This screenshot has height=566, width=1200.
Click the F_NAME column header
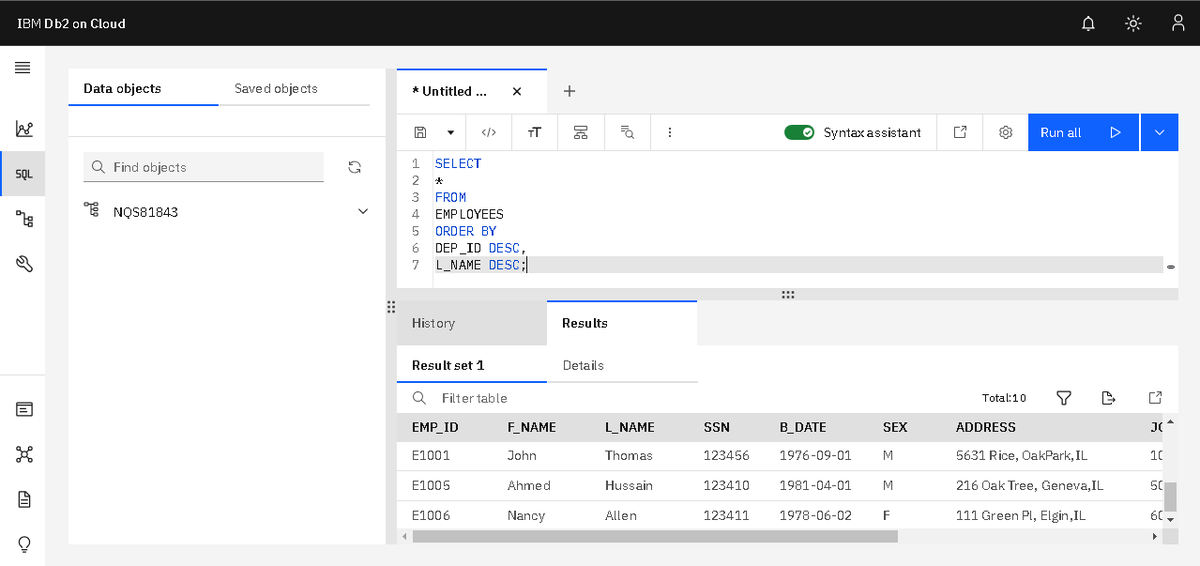[x=532, y=427]
